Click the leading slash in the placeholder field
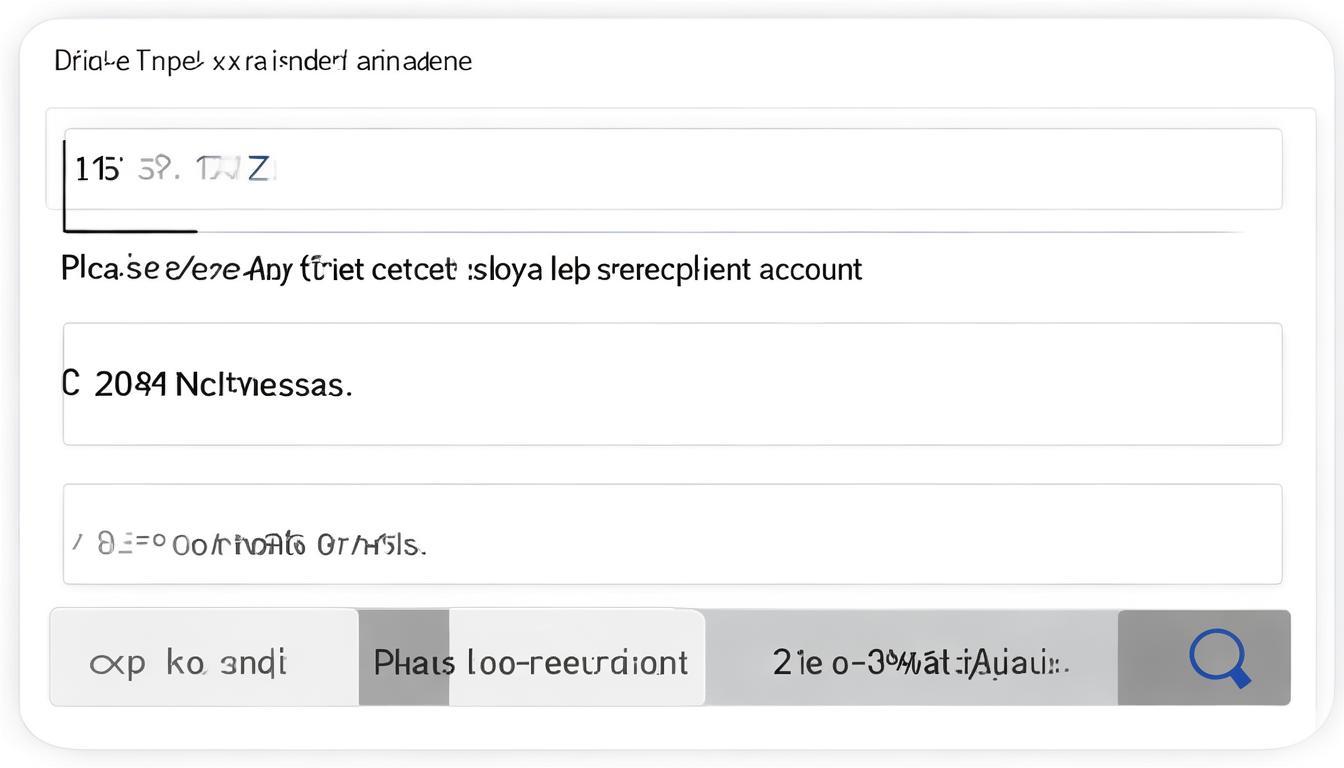Viewport: 1344px width, 768px height. click(76, 541)
